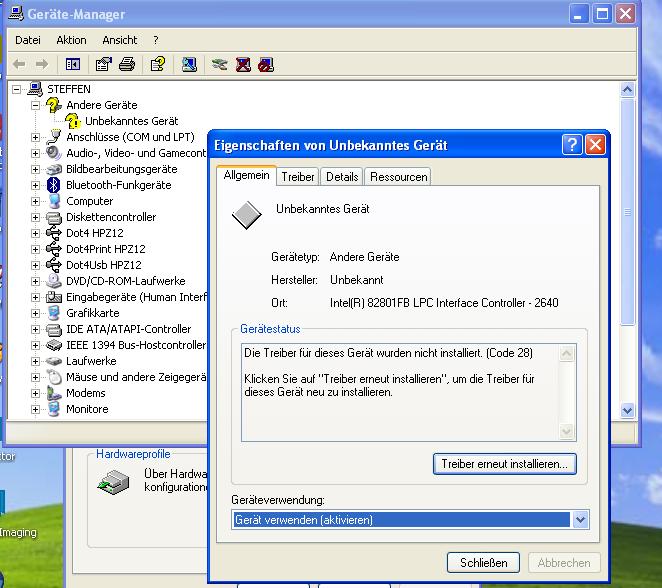Click the Schließen button

coord(483,562)
